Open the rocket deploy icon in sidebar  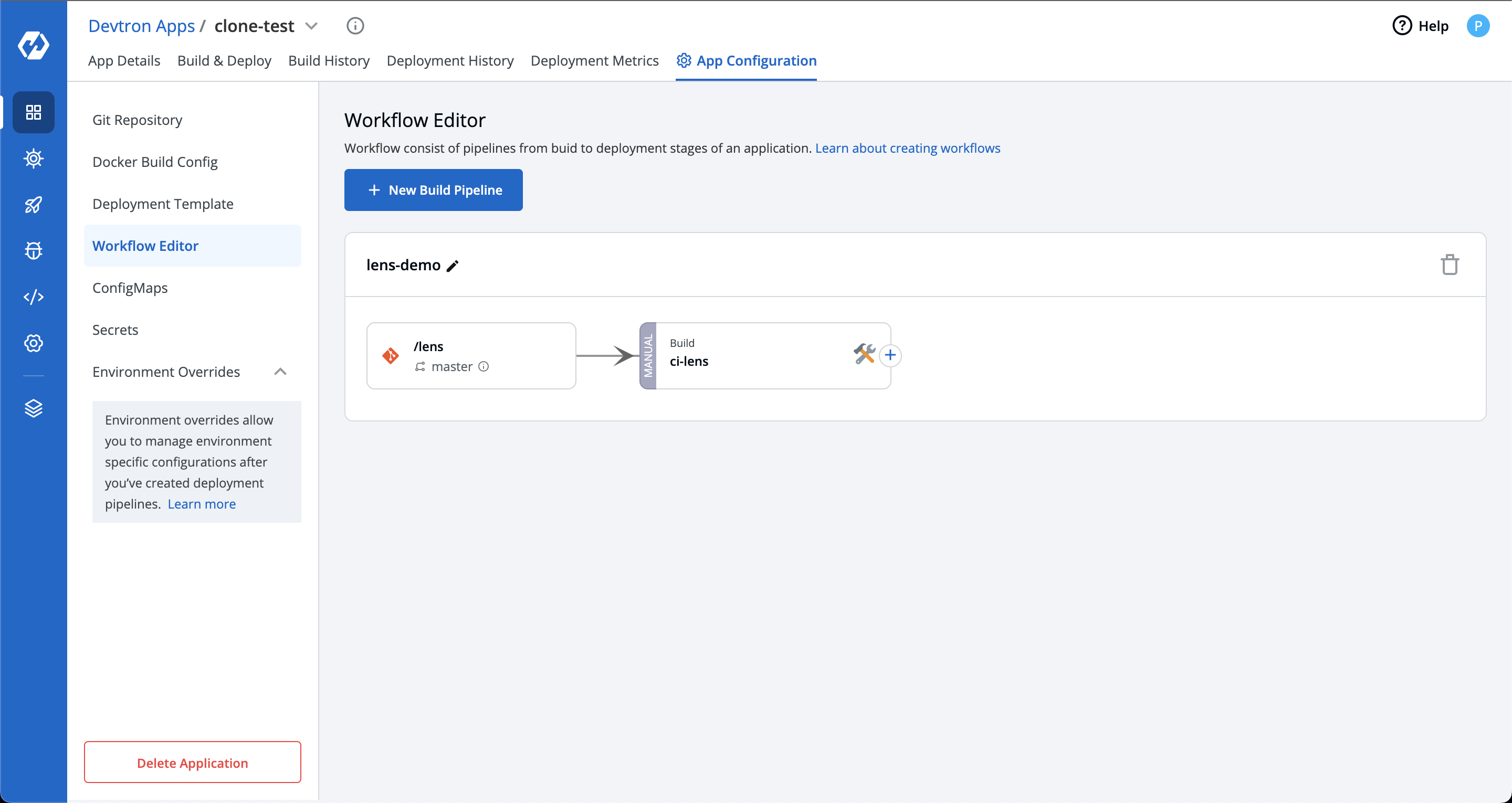(34, 205)
